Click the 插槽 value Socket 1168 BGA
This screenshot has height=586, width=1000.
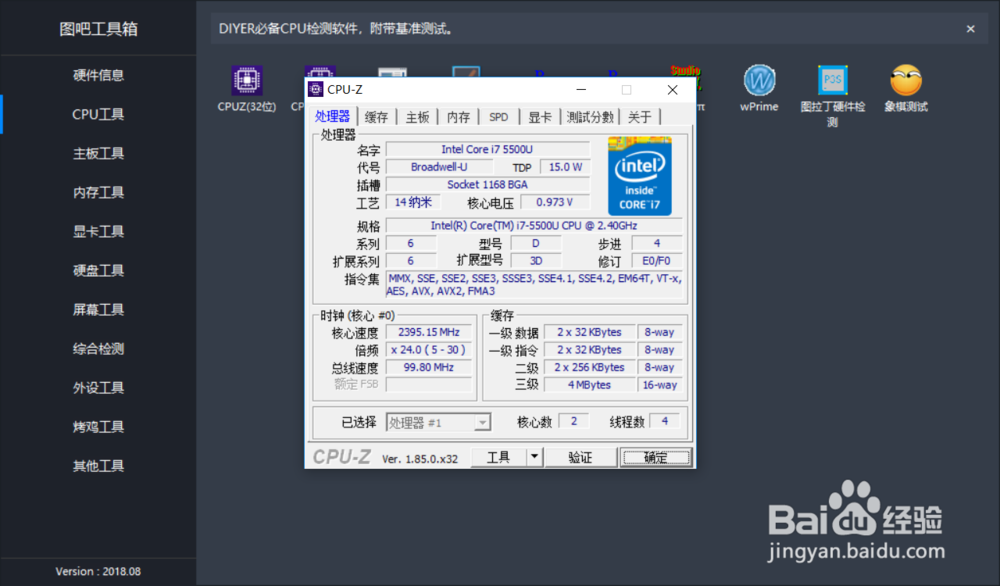click(487, 184)
